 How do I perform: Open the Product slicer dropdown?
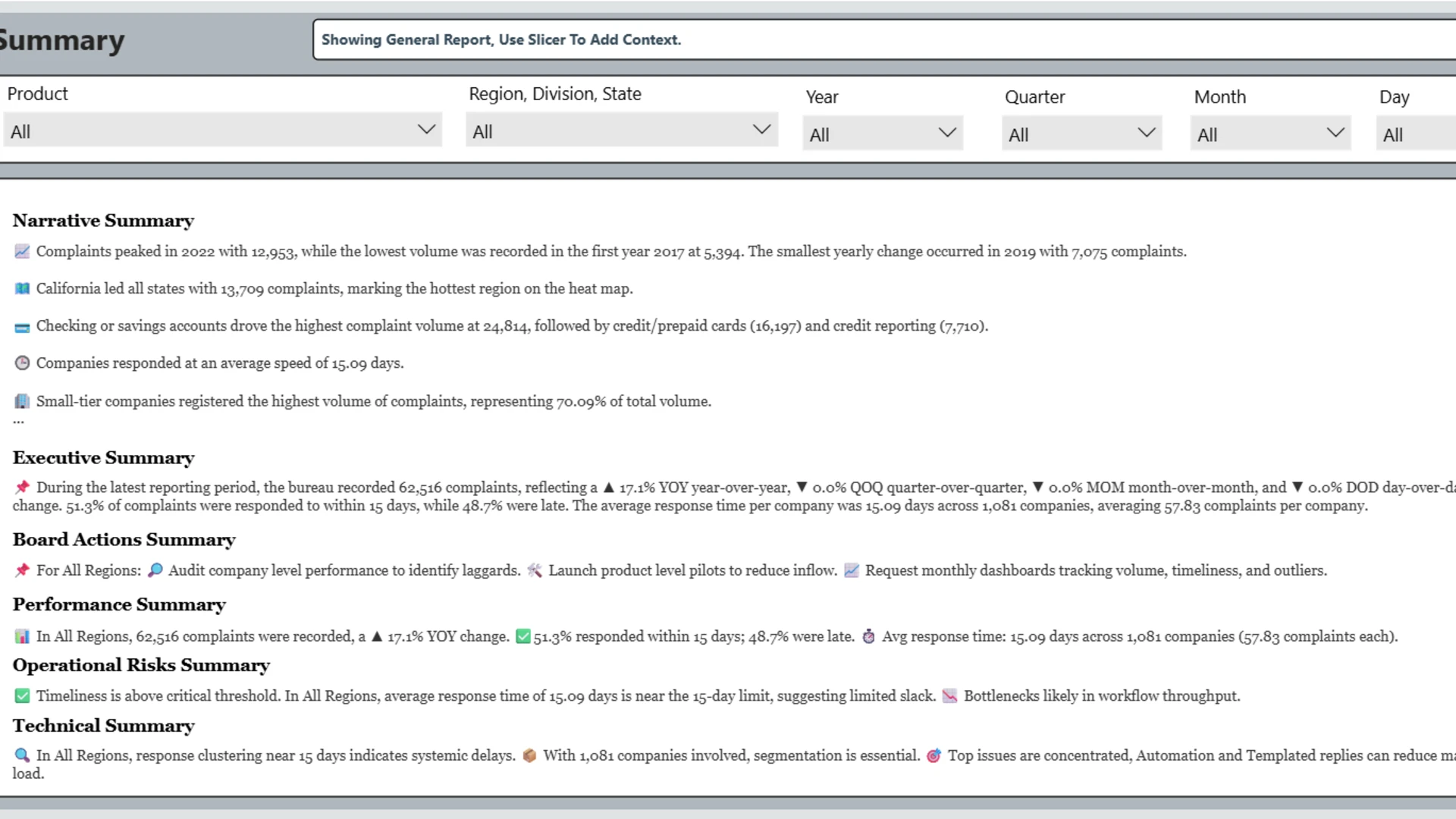[x=223, y=130]
